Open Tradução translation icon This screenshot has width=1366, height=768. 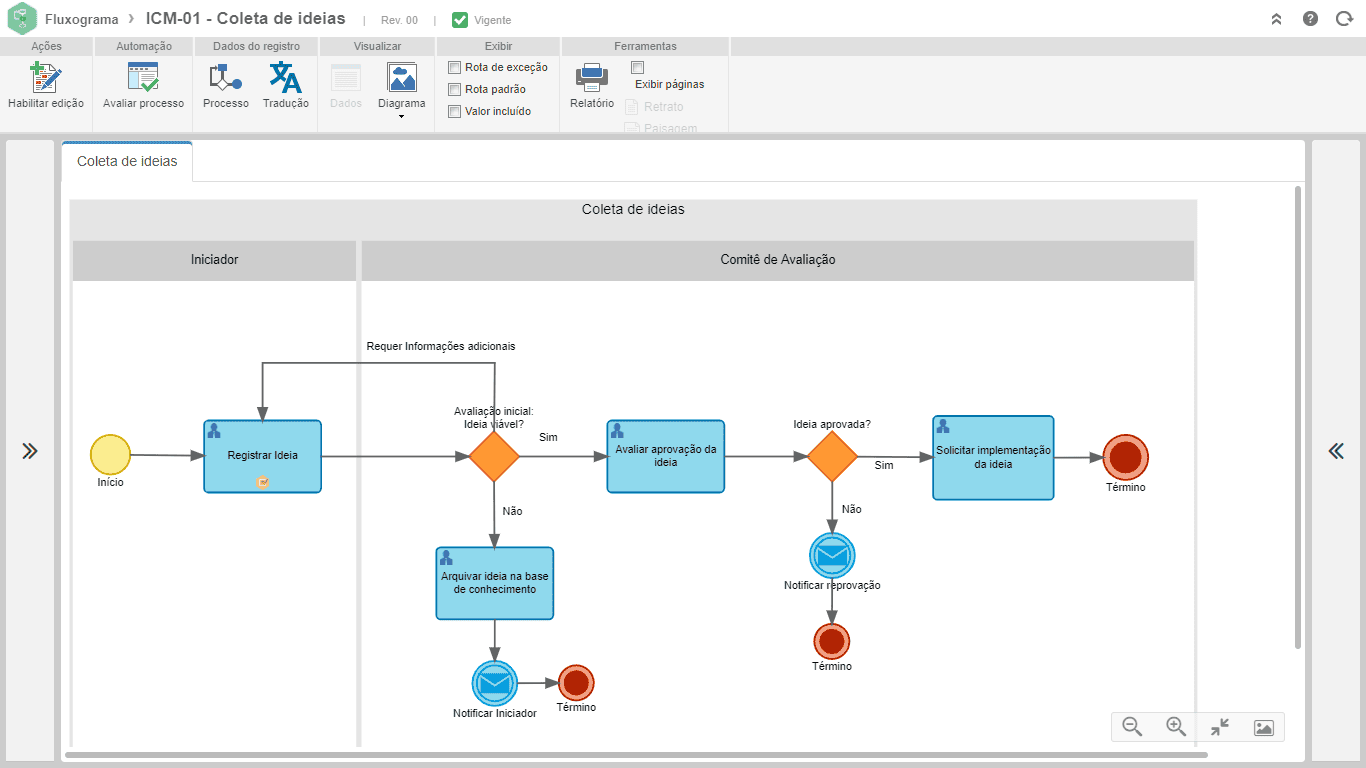(x=286, y=78)
